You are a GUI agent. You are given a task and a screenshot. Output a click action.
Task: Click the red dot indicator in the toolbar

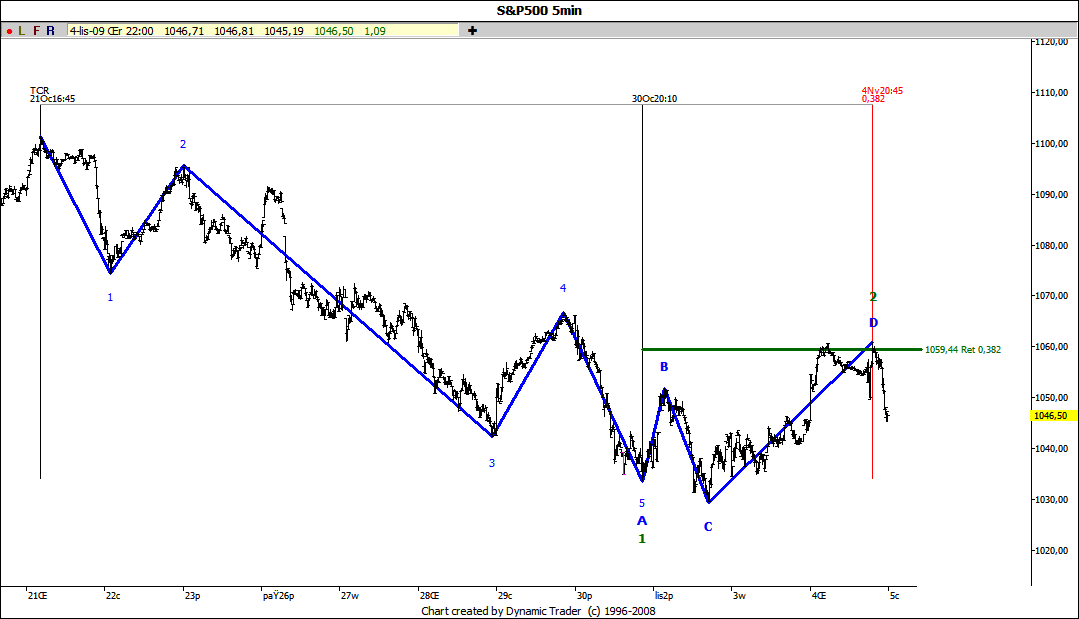[x=10, y=31]
